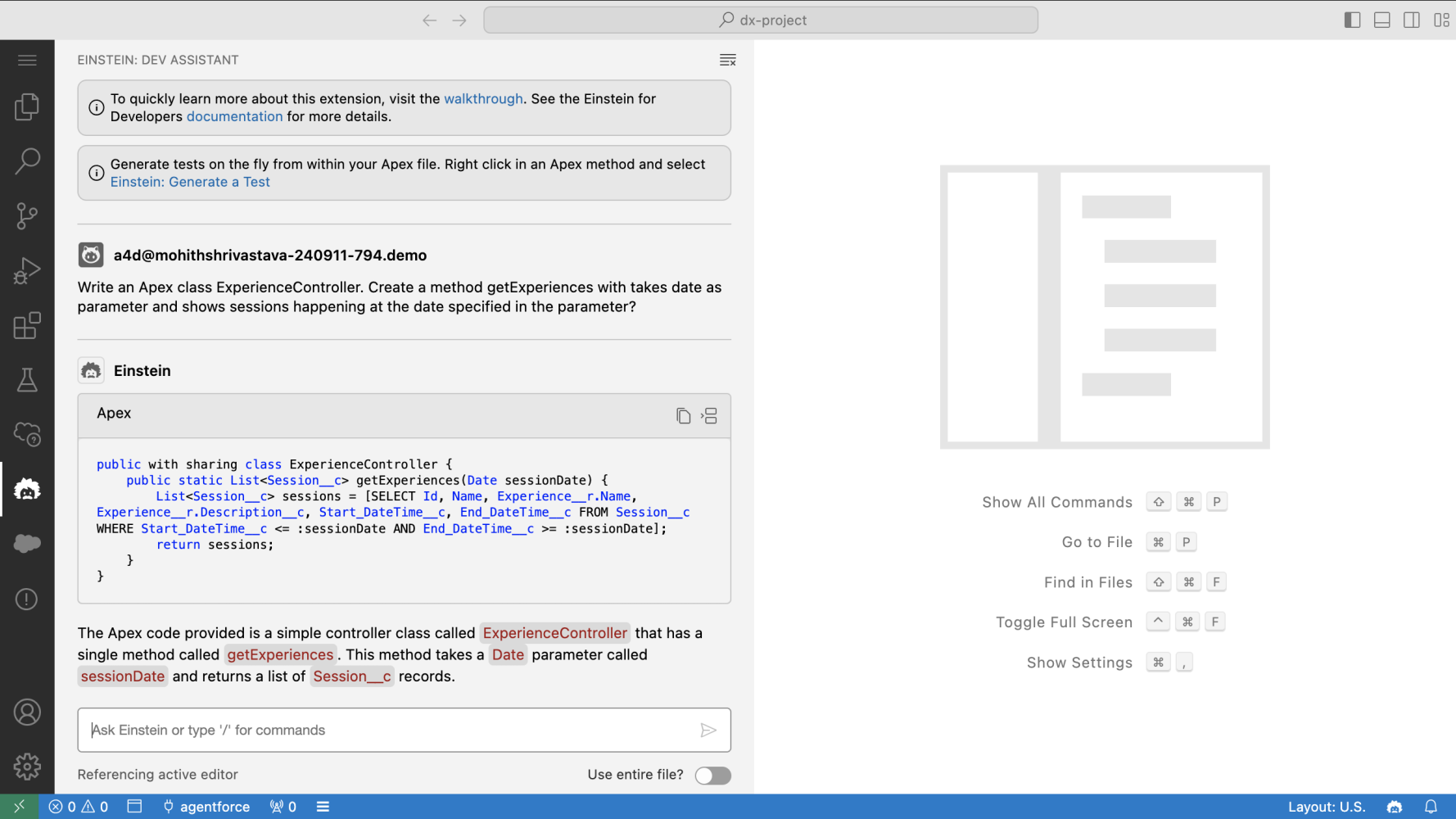Open the Org Browser cloud icon
This screenshot has height=819, width=1456.
pos(27,435)
